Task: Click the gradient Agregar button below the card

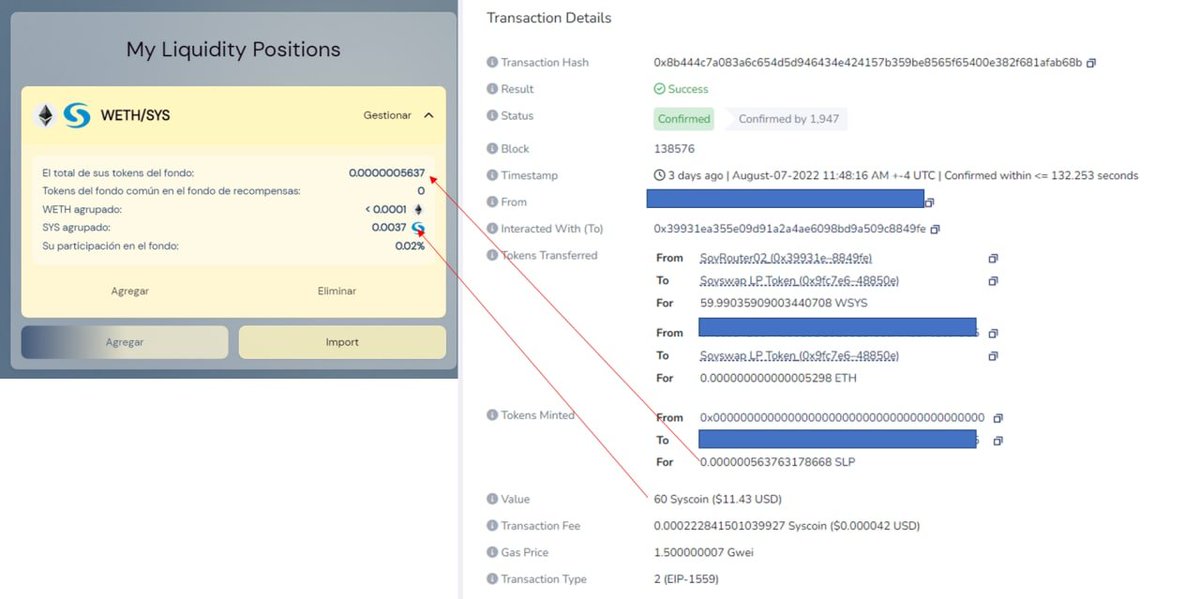Action: pyautogui.click(x=125, y=342)
